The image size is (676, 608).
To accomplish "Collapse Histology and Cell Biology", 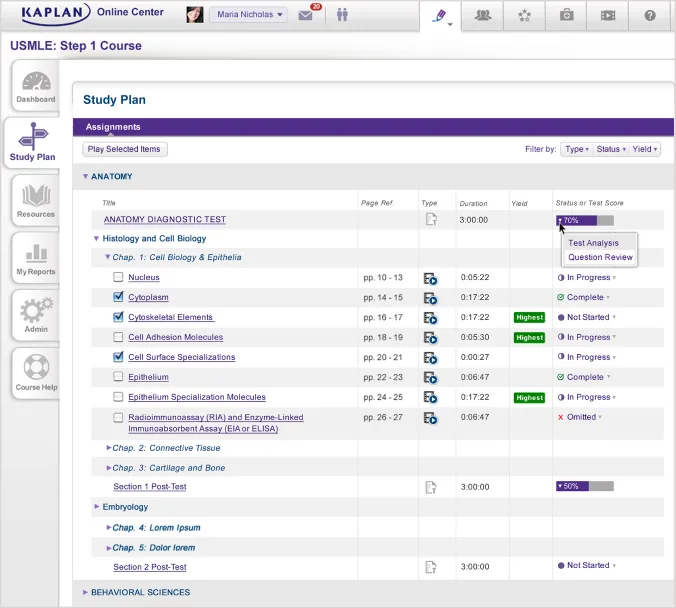I will click(97, 238).
